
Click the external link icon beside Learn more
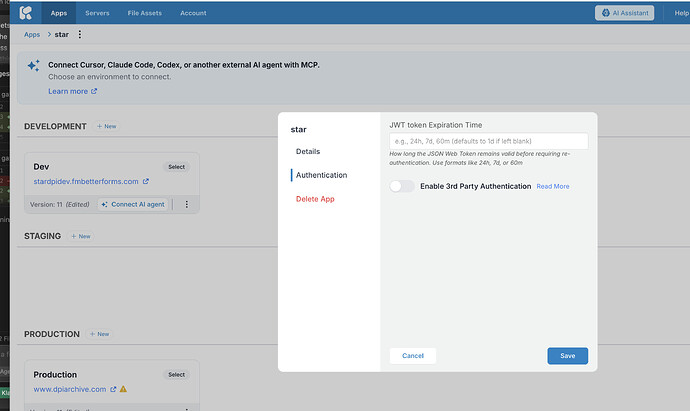94,91
